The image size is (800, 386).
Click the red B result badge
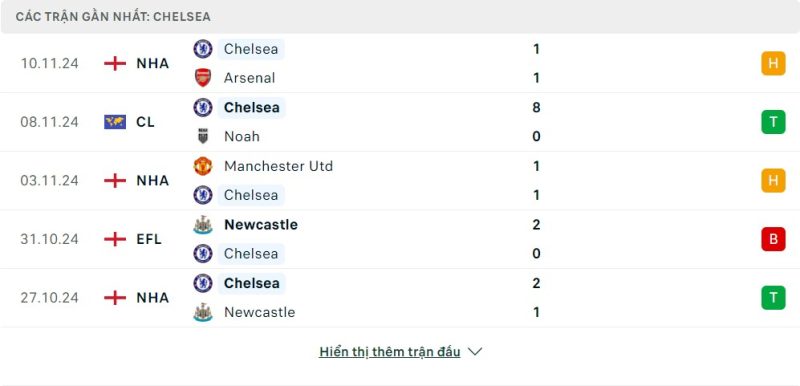[x=773, y=239]
